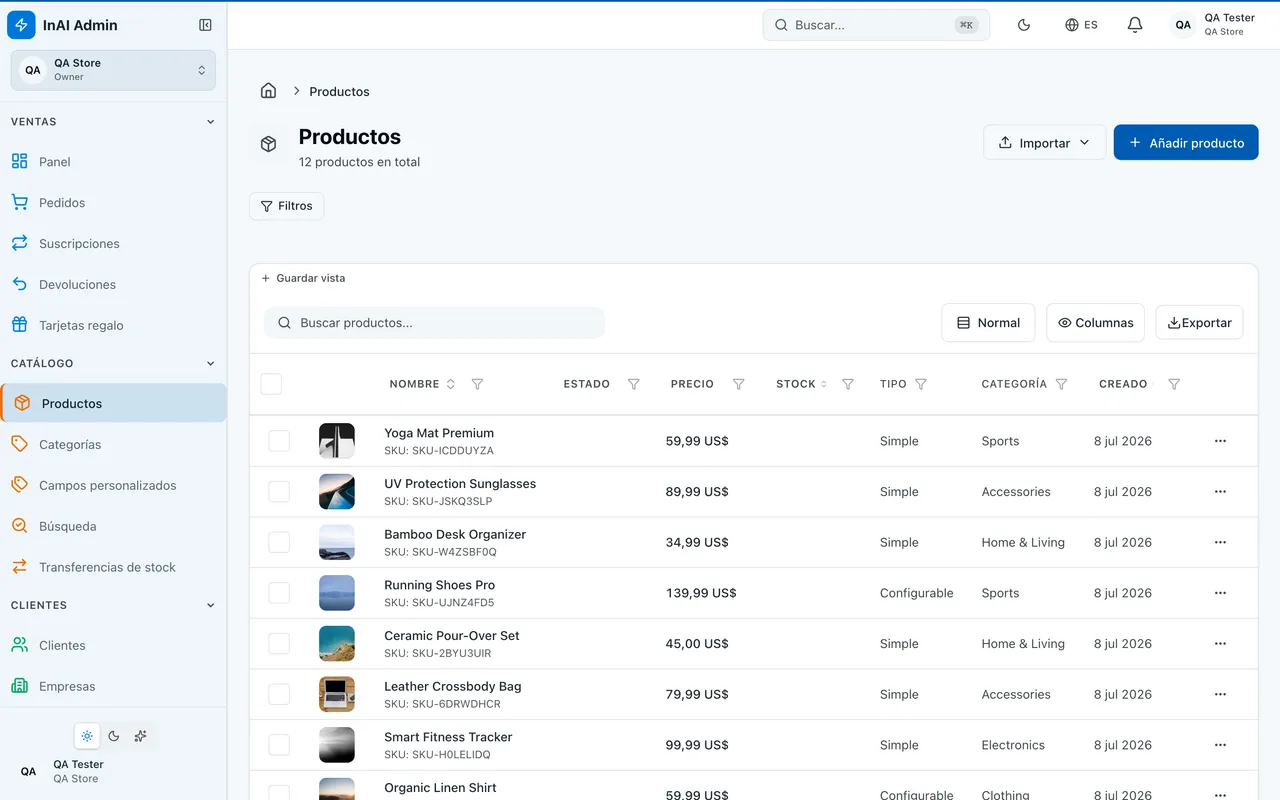
Task: Open the Clientes sidebar link
Action: point(113,646)
